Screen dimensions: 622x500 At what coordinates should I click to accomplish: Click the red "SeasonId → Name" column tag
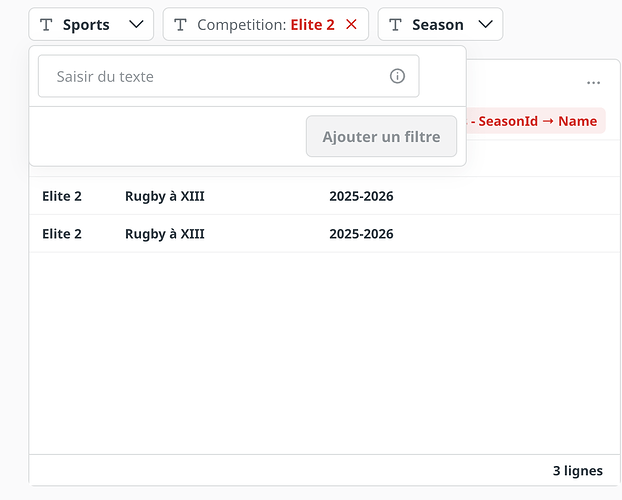click(x=535, y=121)
